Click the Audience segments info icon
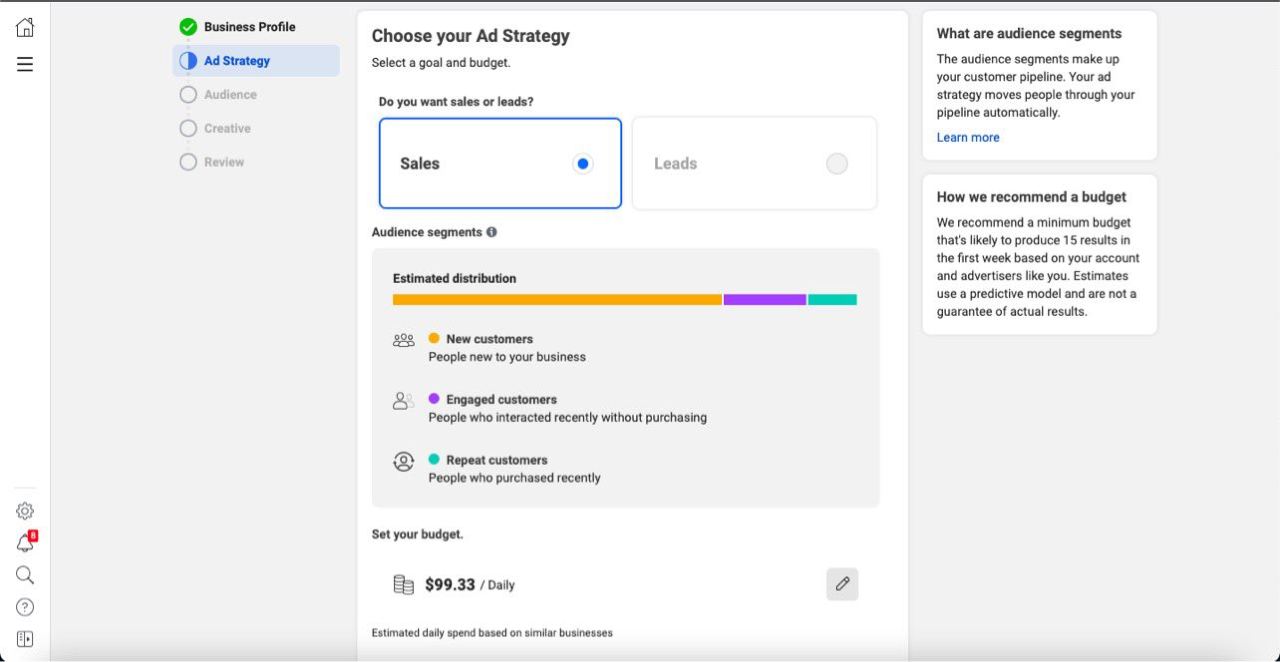The width and height of the screenshot is (1280, 662). (x=491, y=232)
